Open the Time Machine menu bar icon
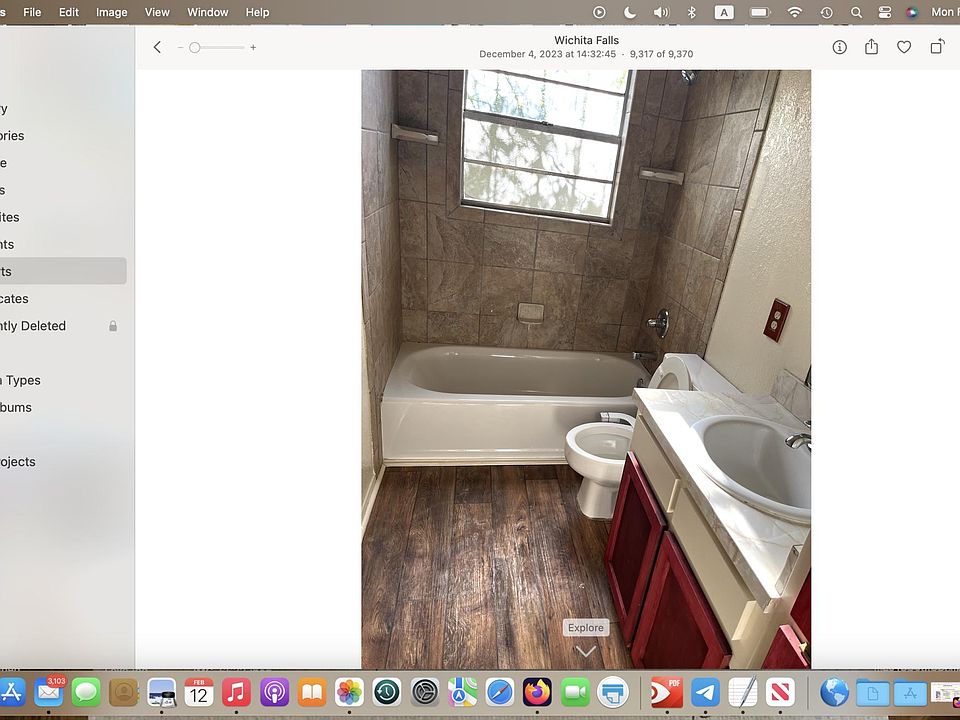Screen dimensions: 960x720 coord(827,12)
